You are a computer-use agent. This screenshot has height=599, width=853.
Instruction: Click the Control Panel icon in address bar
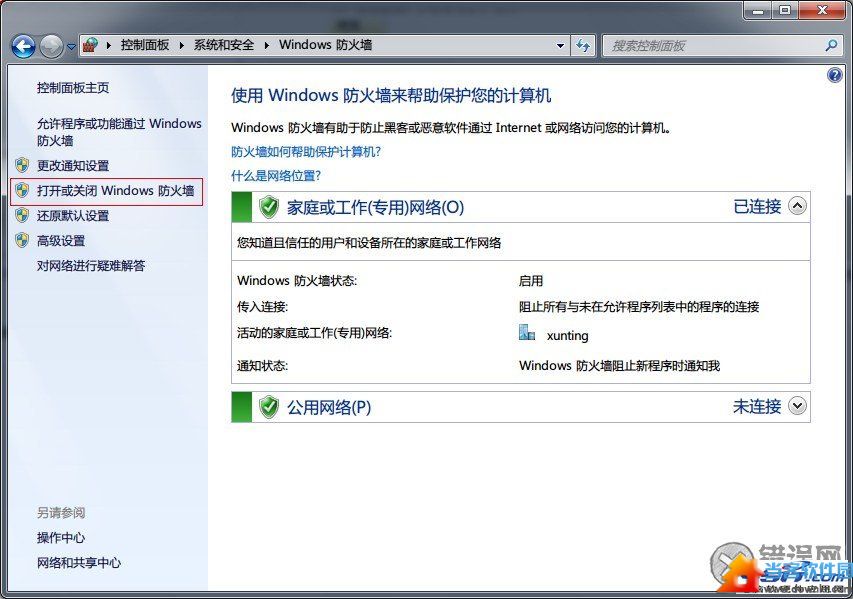click(x=90, y=45)
